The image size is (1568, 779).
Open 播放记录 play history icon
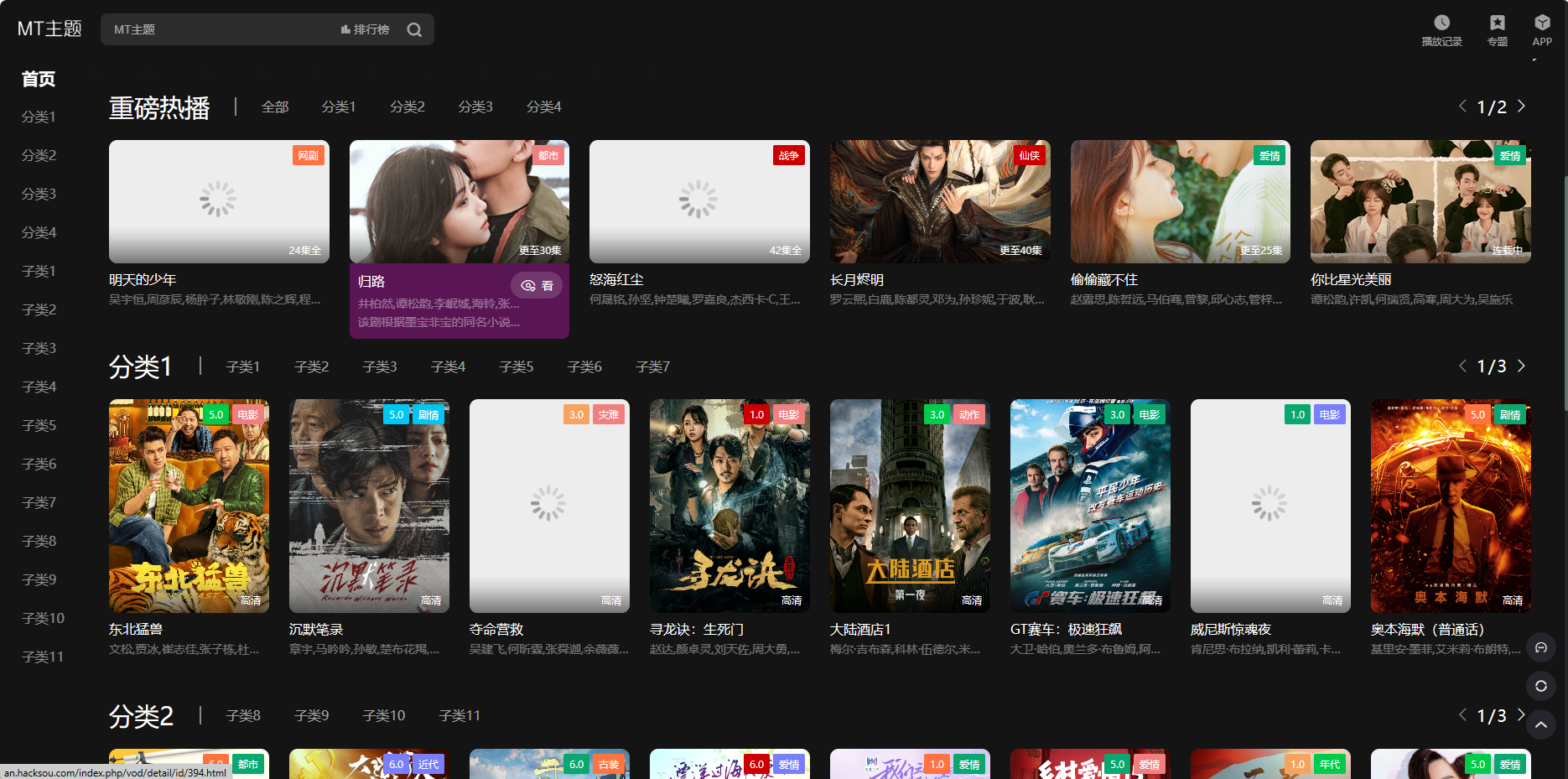pyautogui.click(x=1441, y=30)
